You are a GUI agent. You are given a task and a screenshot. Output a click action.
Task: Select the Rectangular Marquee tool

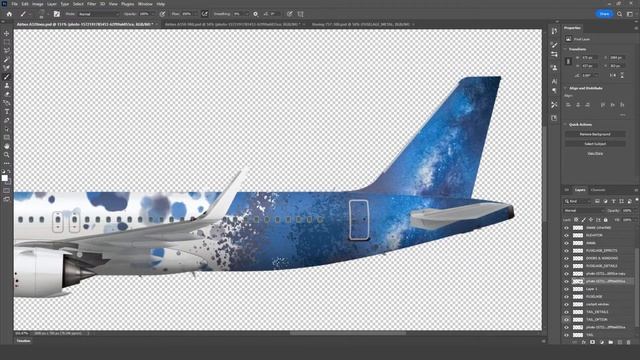pyautogui.click(x=7, y=42)
